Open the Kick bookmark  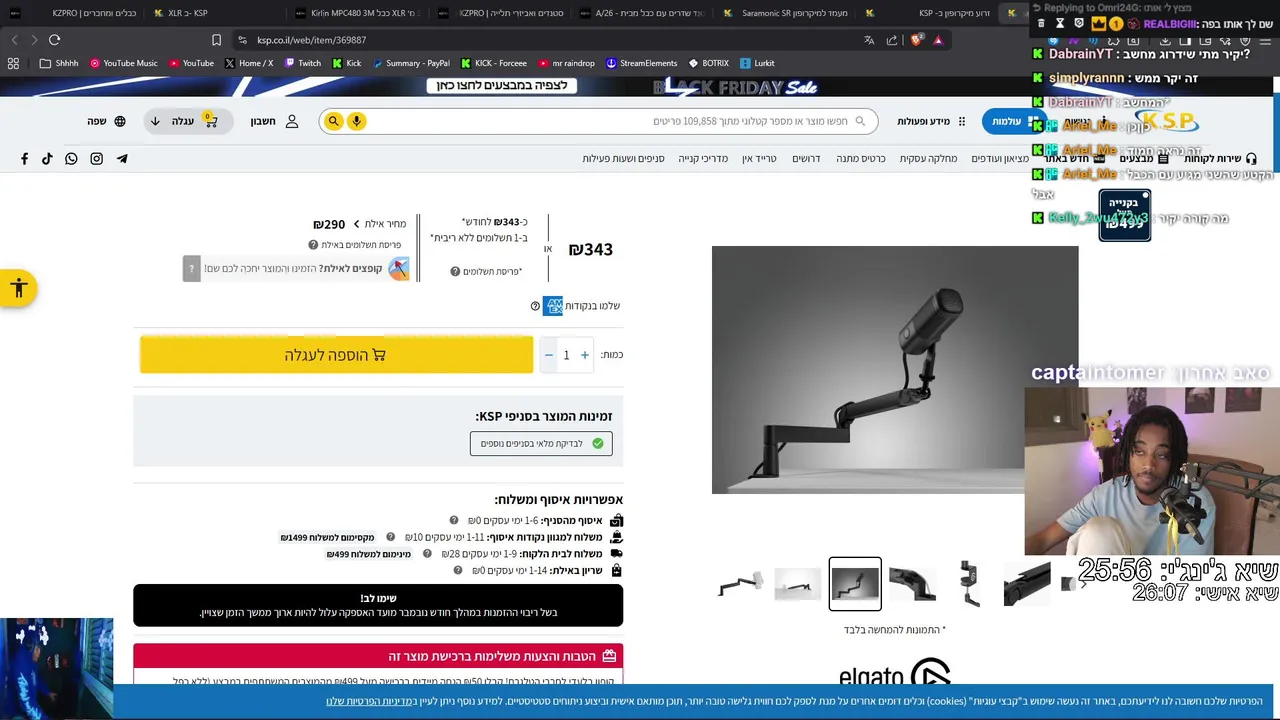(347, 63)
